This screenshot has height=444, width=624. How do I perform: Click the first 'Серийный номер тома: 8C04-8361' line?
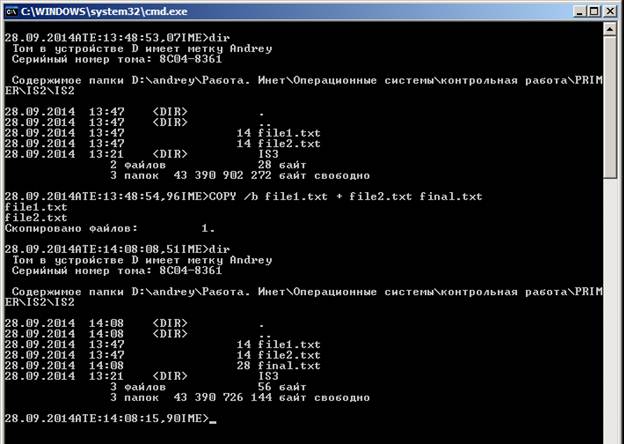117,59
